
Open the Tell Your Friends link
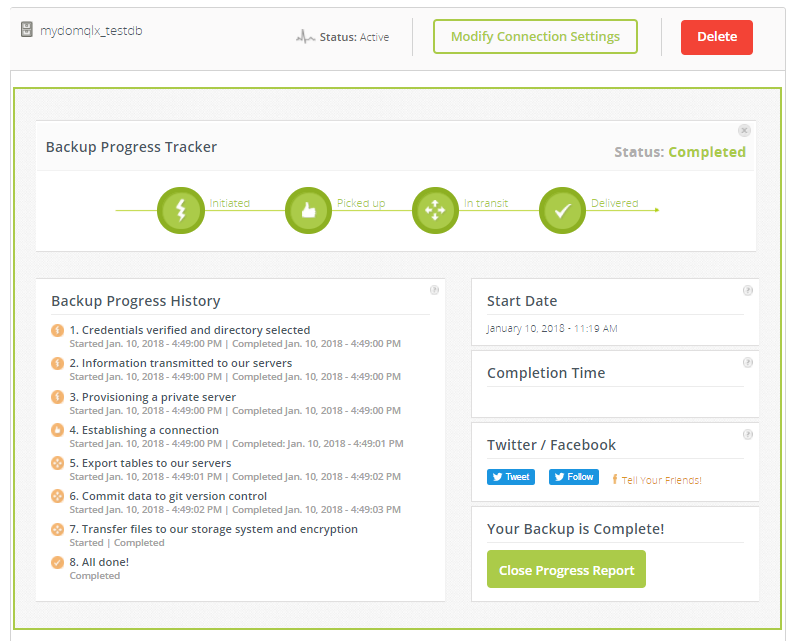tap(661, 480)
